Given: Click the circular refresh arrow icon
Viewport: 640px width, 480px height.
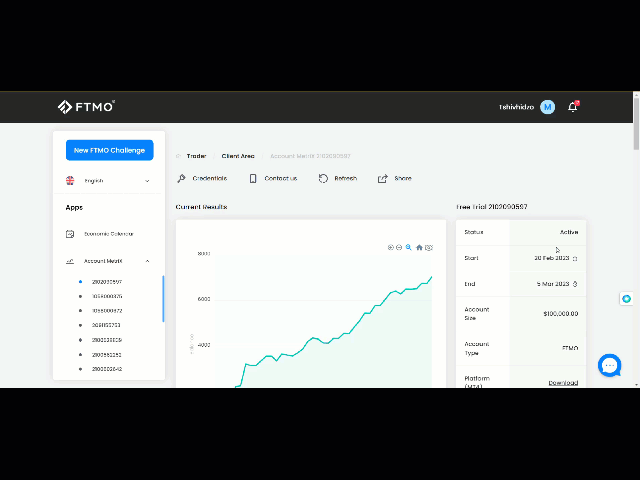Looking at the screenshot, I should tap(323, 178).
